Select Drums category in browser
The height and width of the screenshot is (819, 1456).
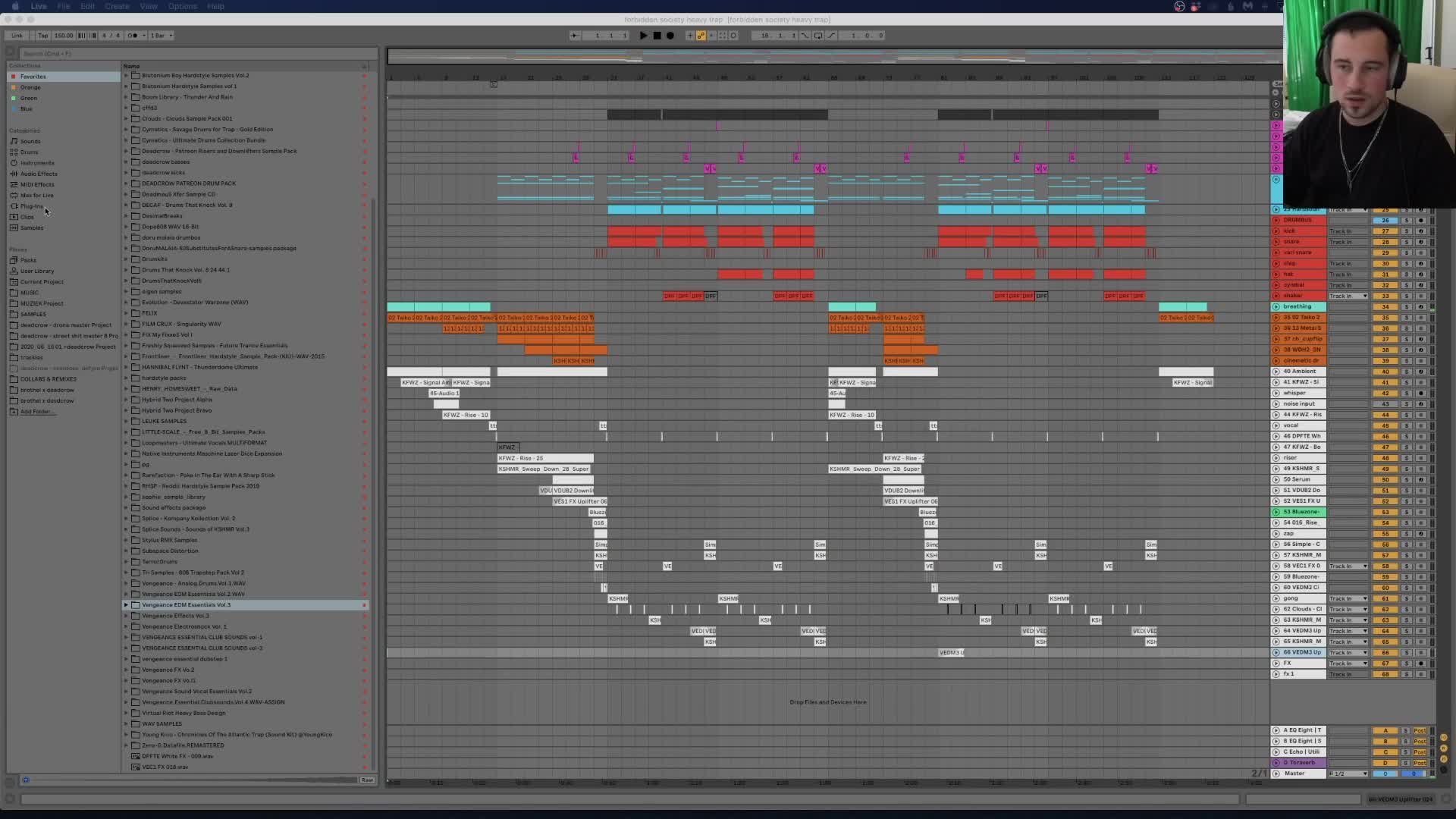29,152
